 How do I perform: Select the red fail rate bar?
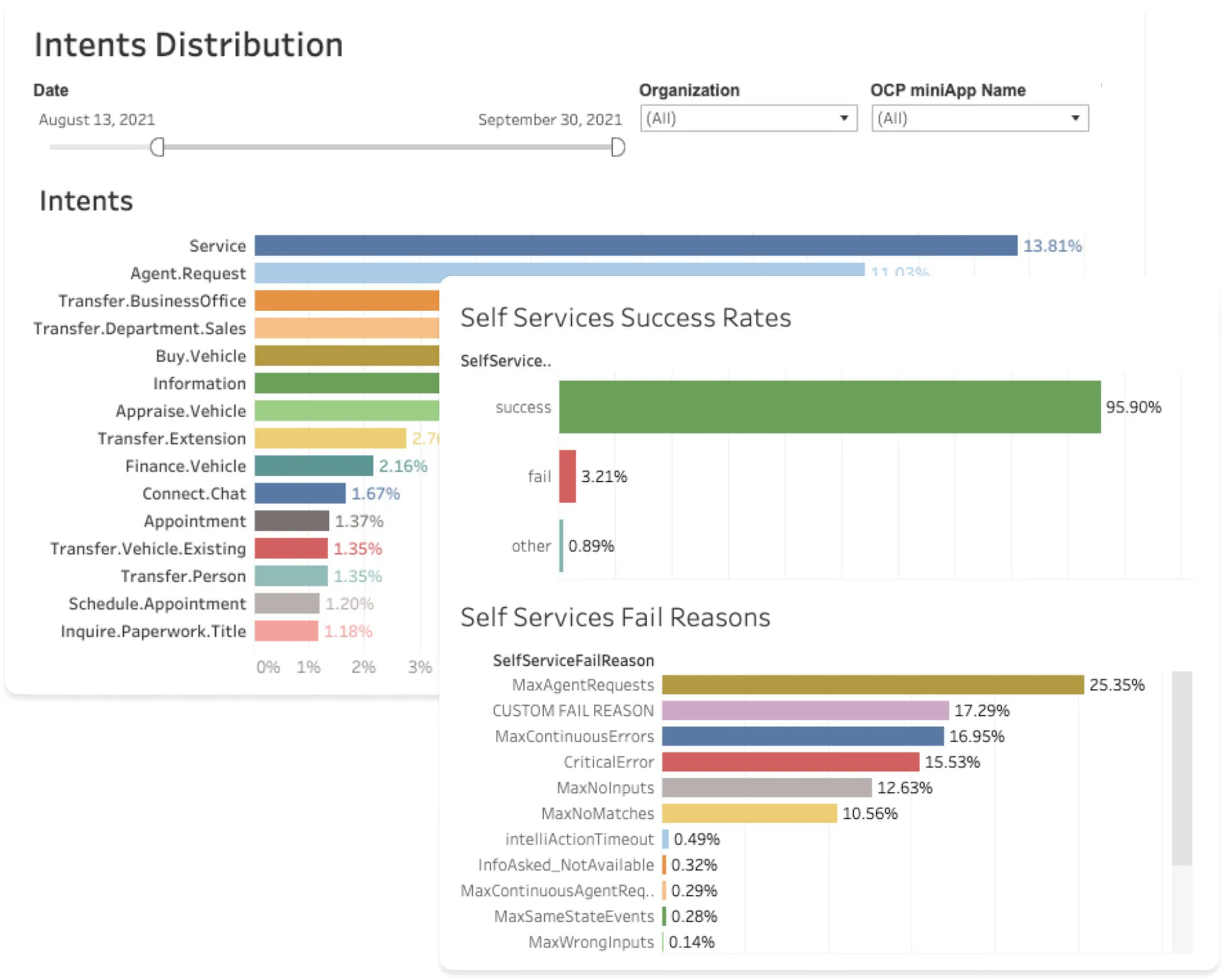567,476
